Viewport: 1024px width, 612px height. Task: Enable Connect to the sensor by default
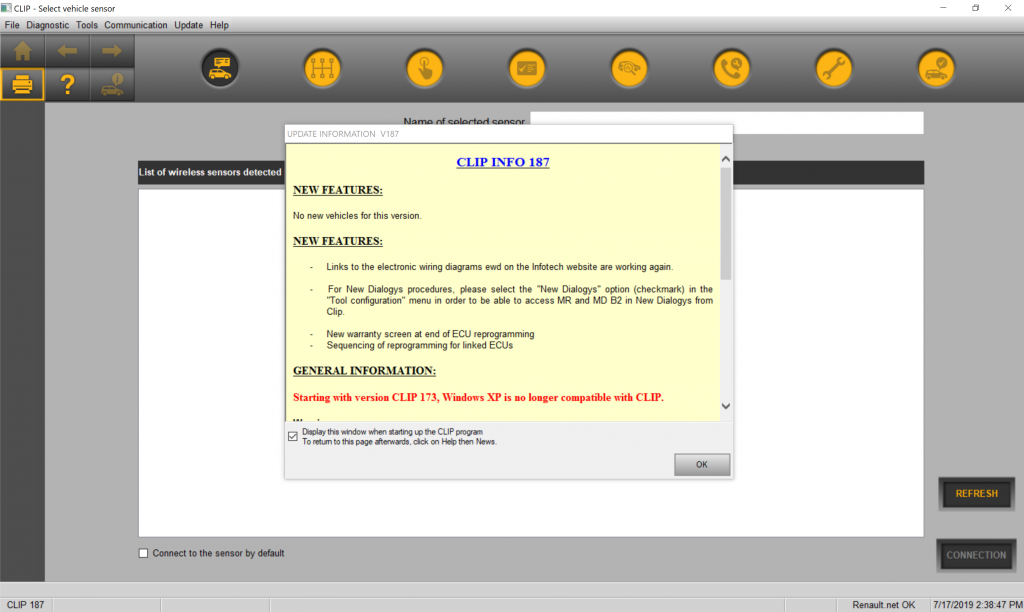click(x=143, y=553)
